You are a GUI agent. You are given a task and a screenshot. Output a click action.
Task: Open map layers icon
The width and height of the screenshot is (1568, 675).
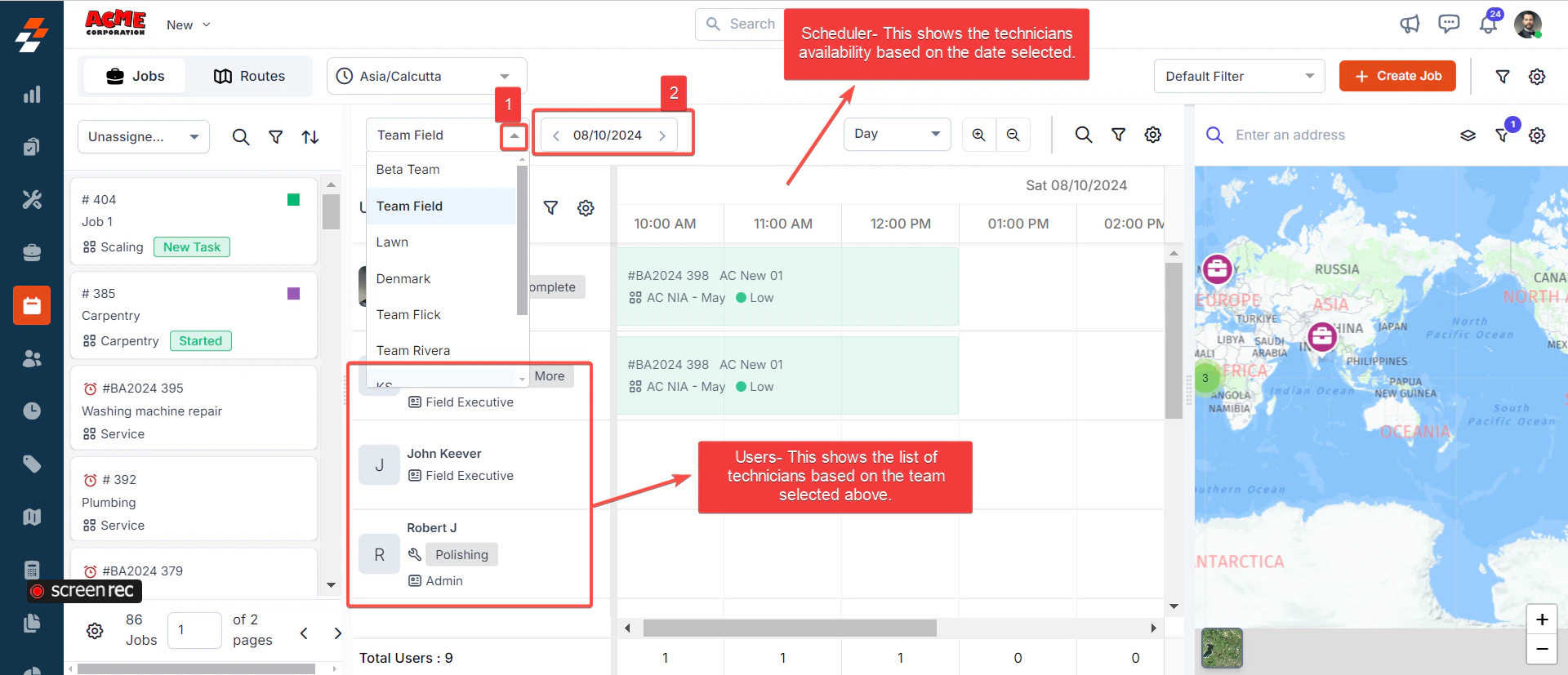coord(1468,135)
